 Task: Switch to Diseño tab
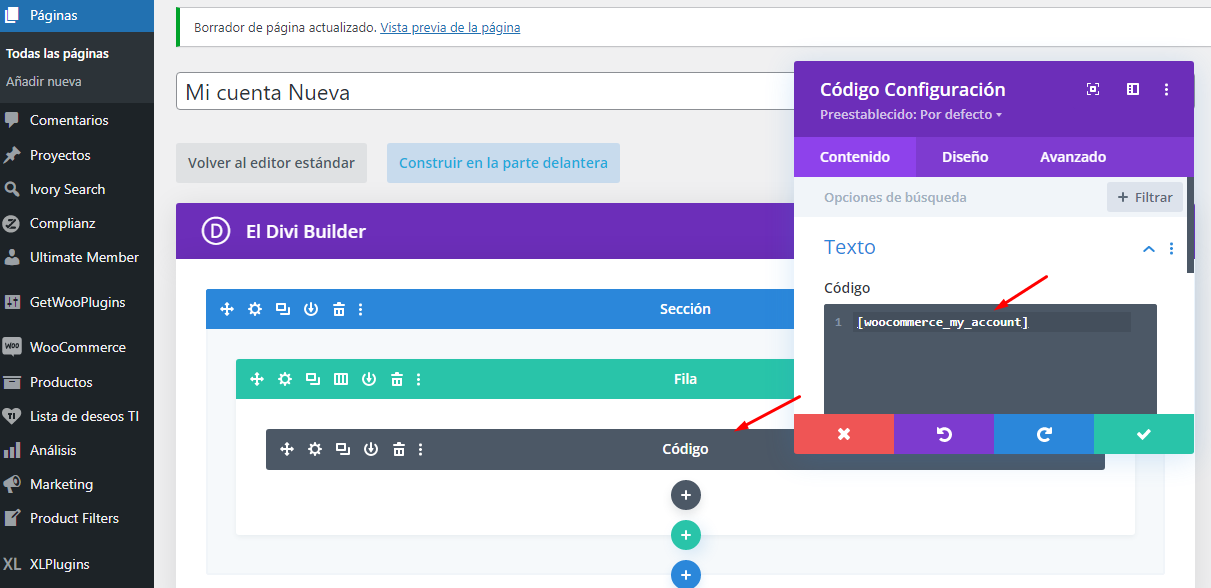(x=965, y=157)
